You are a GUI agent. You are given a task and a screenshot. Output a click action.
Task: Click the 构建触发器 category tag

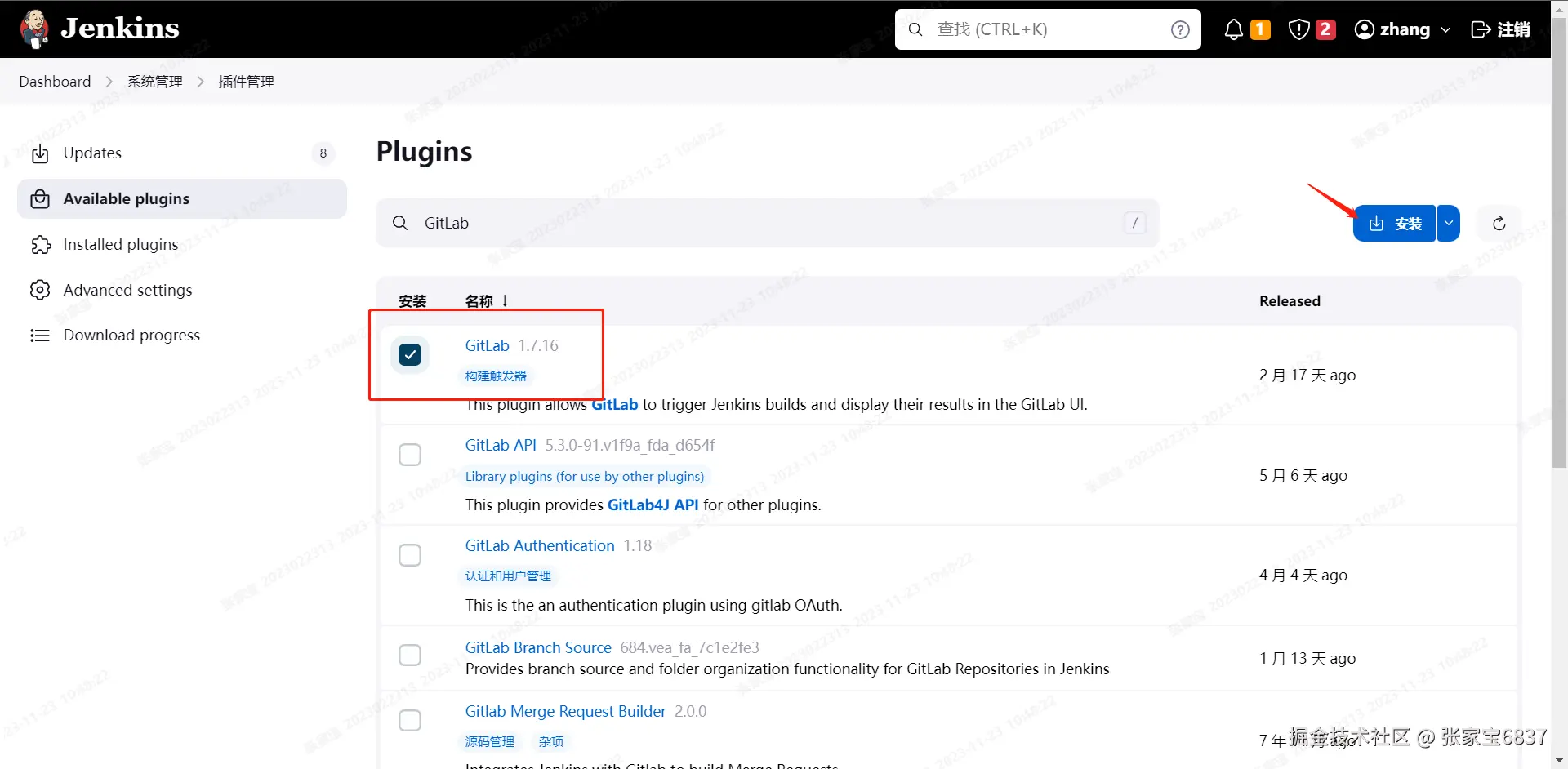[496, 376]
